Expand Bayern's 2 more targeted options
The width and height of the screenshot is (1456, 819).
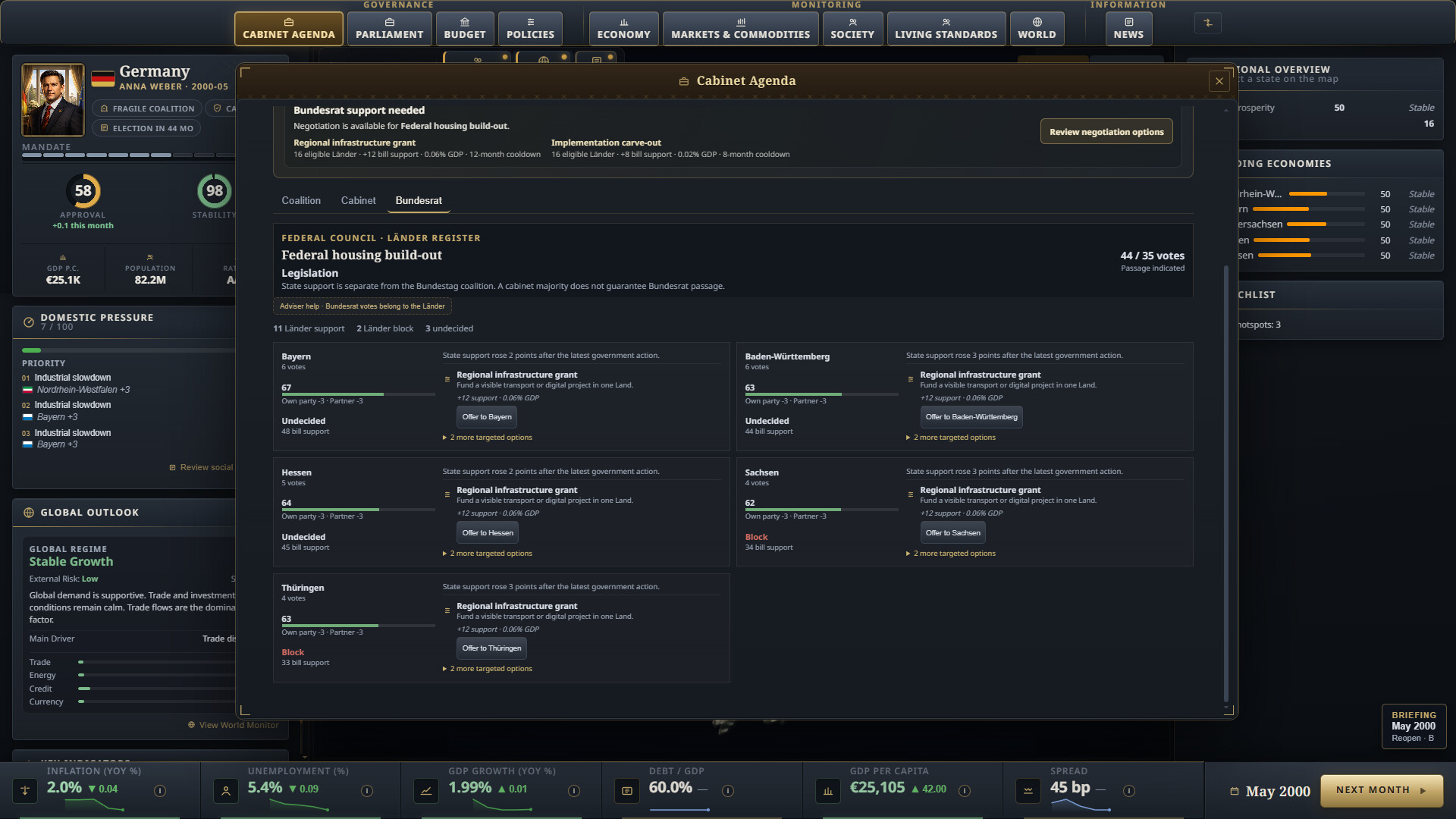[488, 438]
